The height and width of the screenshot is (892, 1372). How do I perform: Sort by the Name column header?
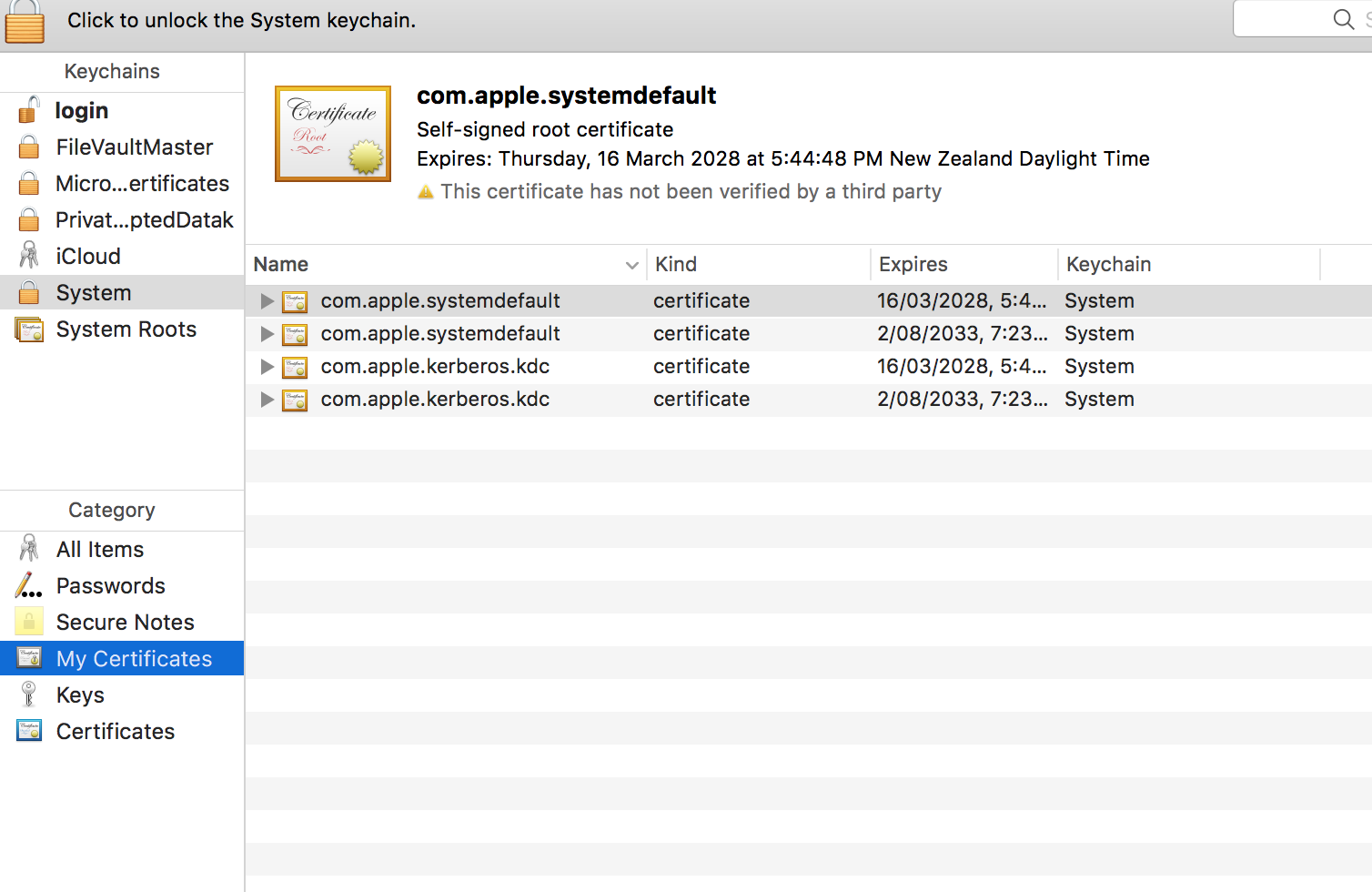coord(281,265)
